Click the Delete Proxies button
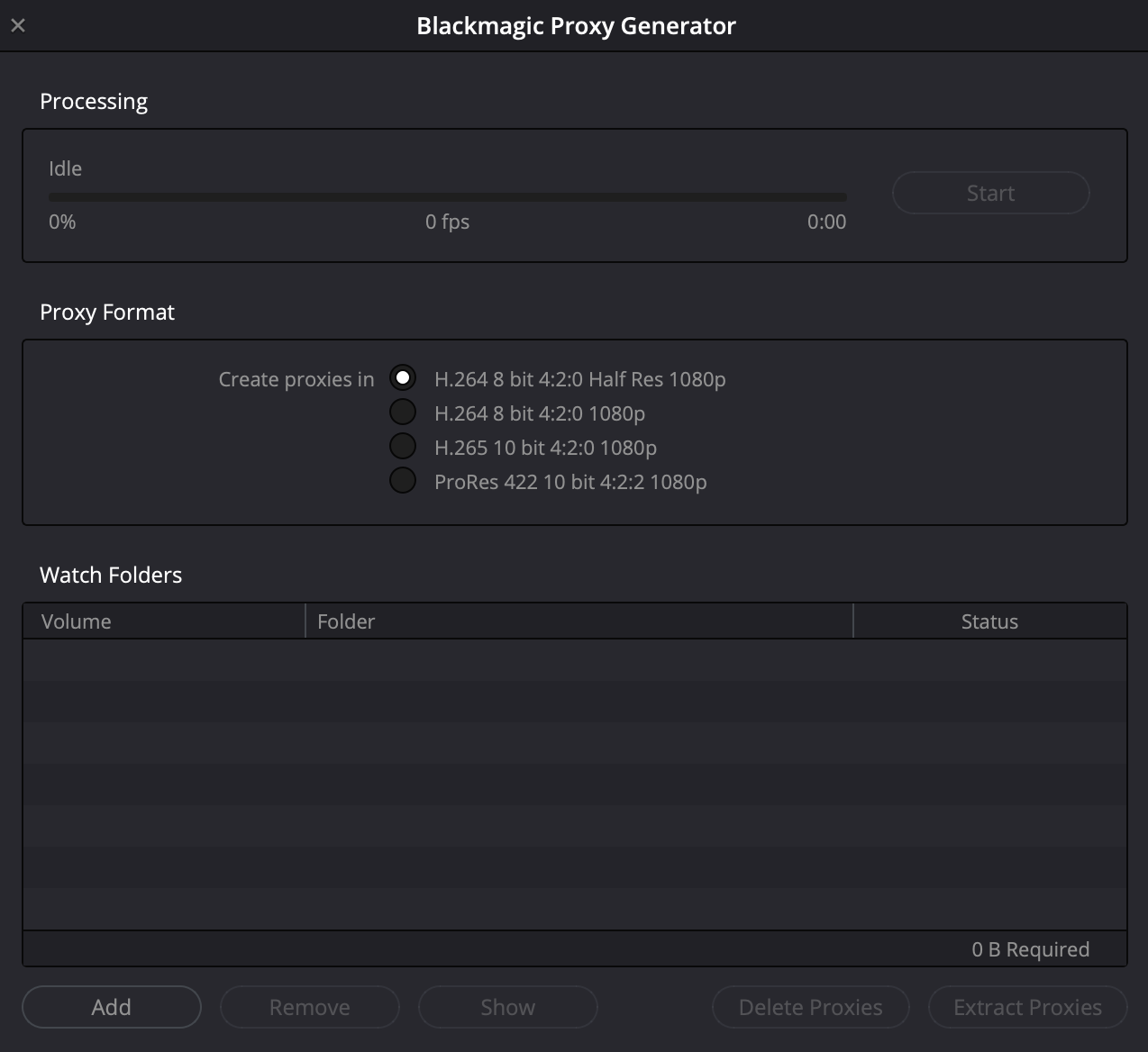 (x=809, y=1006)
